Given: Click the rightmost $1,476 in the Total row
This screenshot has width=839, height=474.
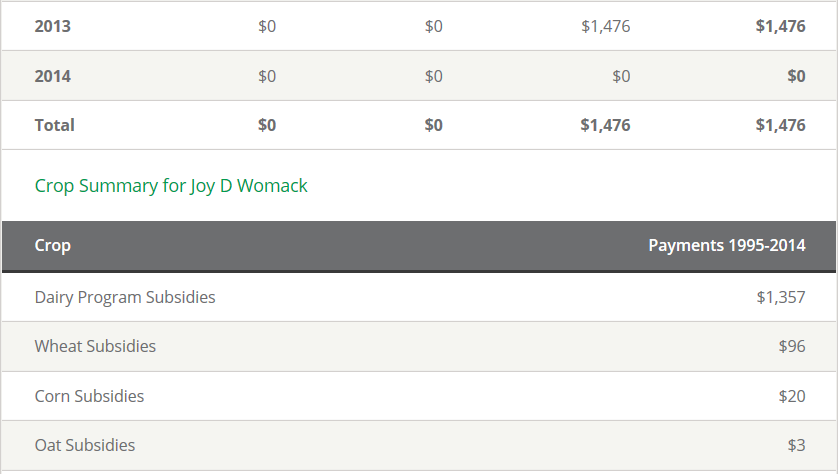Looking at the screenshot, I should [780, 125].
